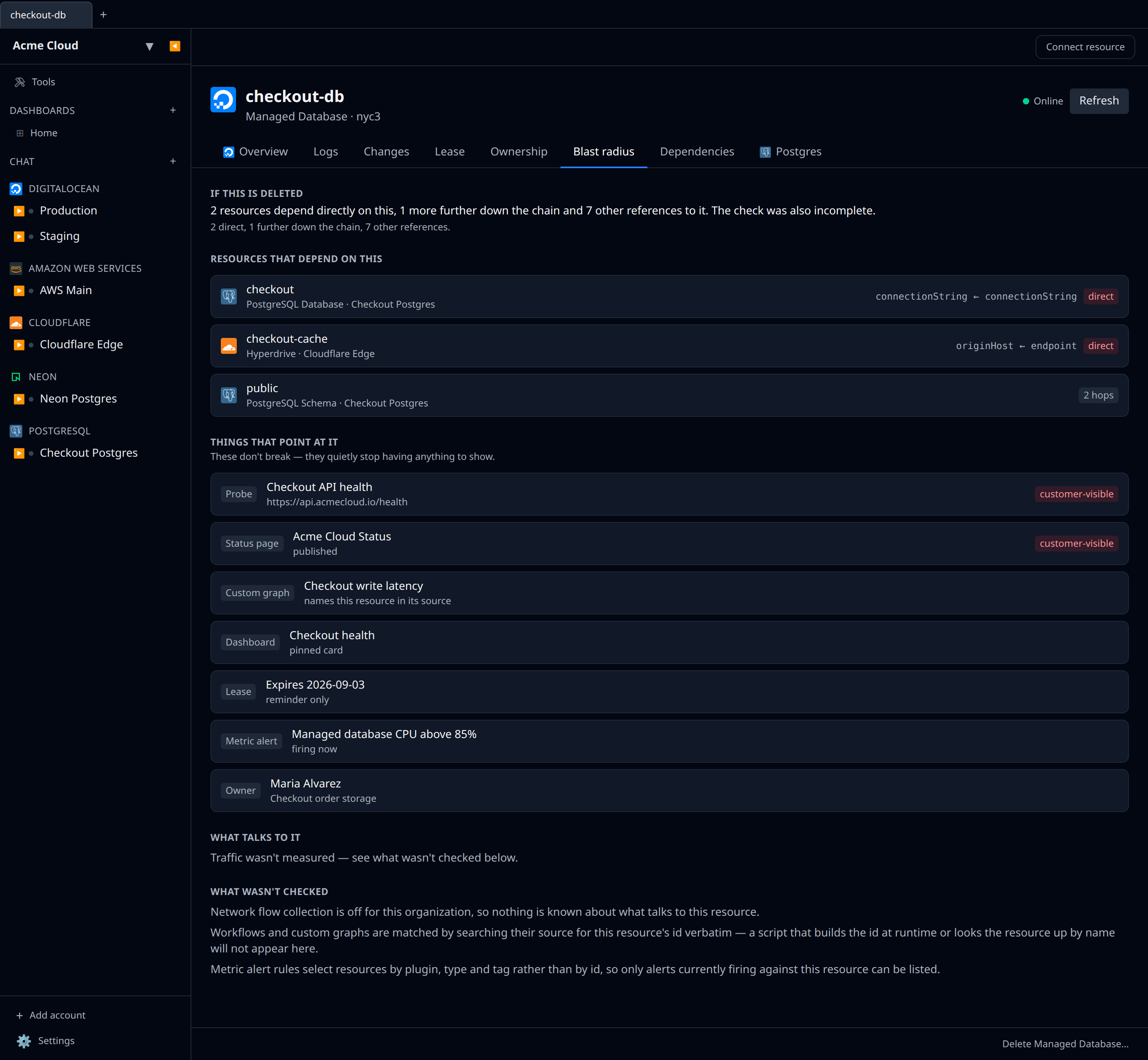Viewport: 1148px width, 1060px height.
Task: Expand the Checkout Postgres account
Action: tap(19, 453)
